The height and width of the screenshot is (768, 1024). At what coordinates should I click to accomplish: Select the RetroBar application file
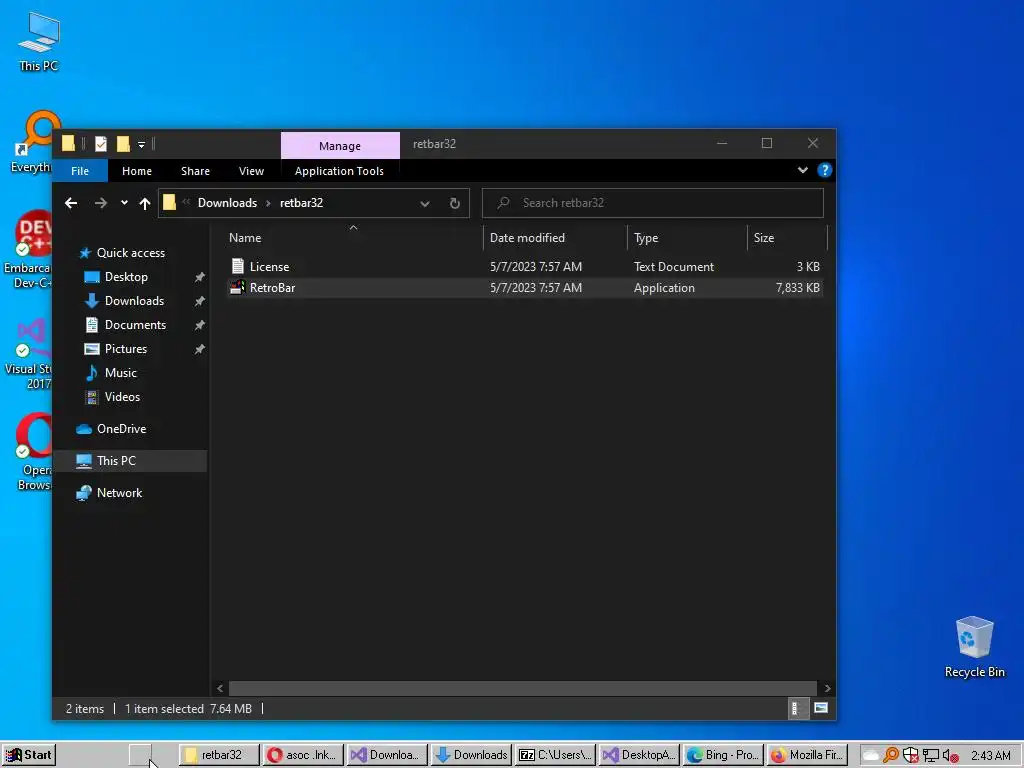point(524,288)
